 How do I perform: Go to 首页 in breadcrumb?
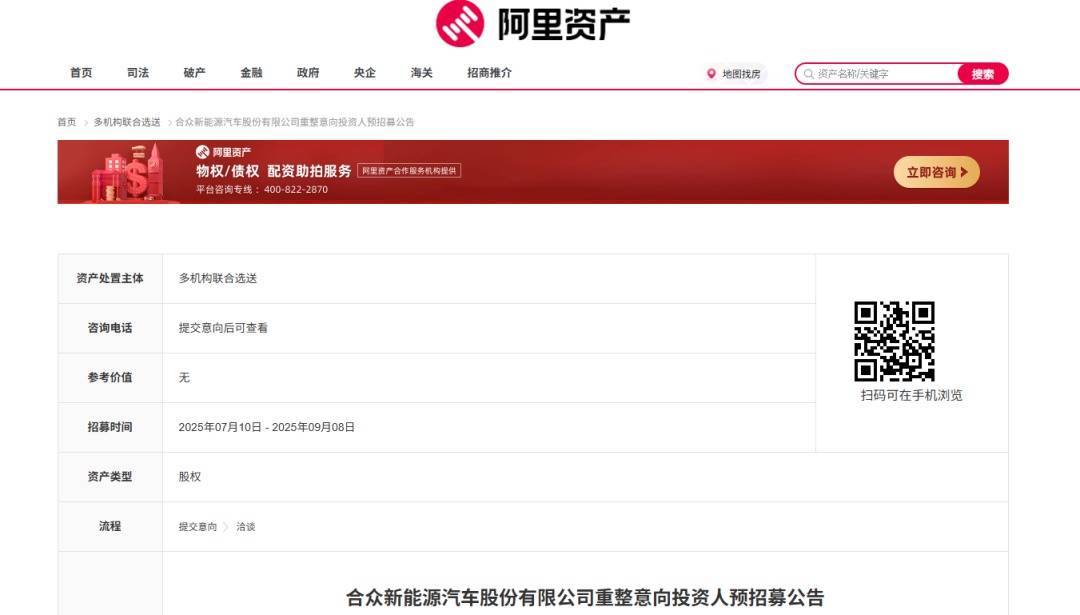tap(67, 122)
